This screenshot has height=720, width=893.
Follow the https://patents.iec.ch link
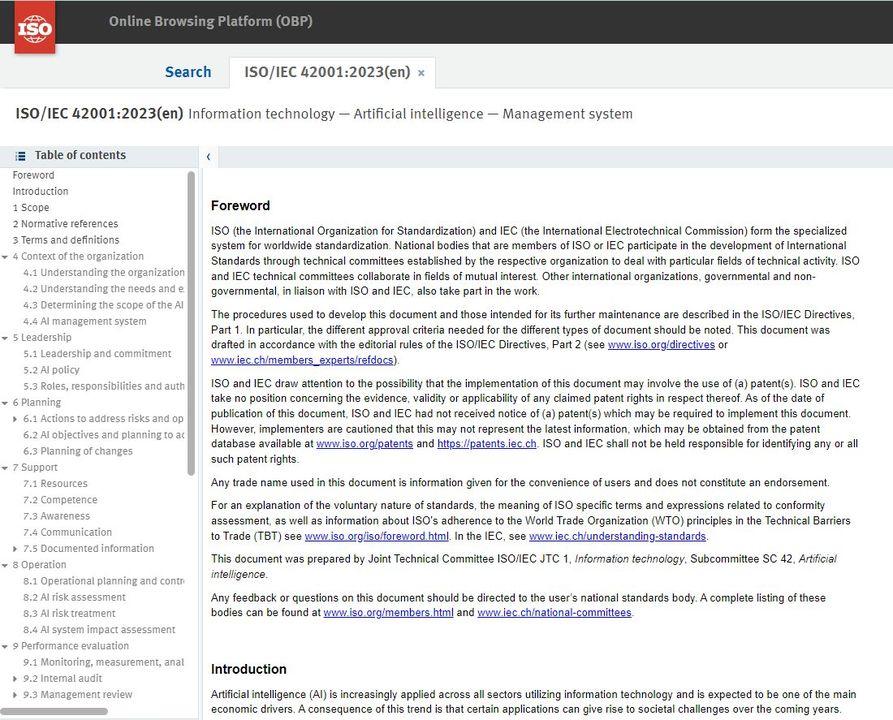point(487,444)
